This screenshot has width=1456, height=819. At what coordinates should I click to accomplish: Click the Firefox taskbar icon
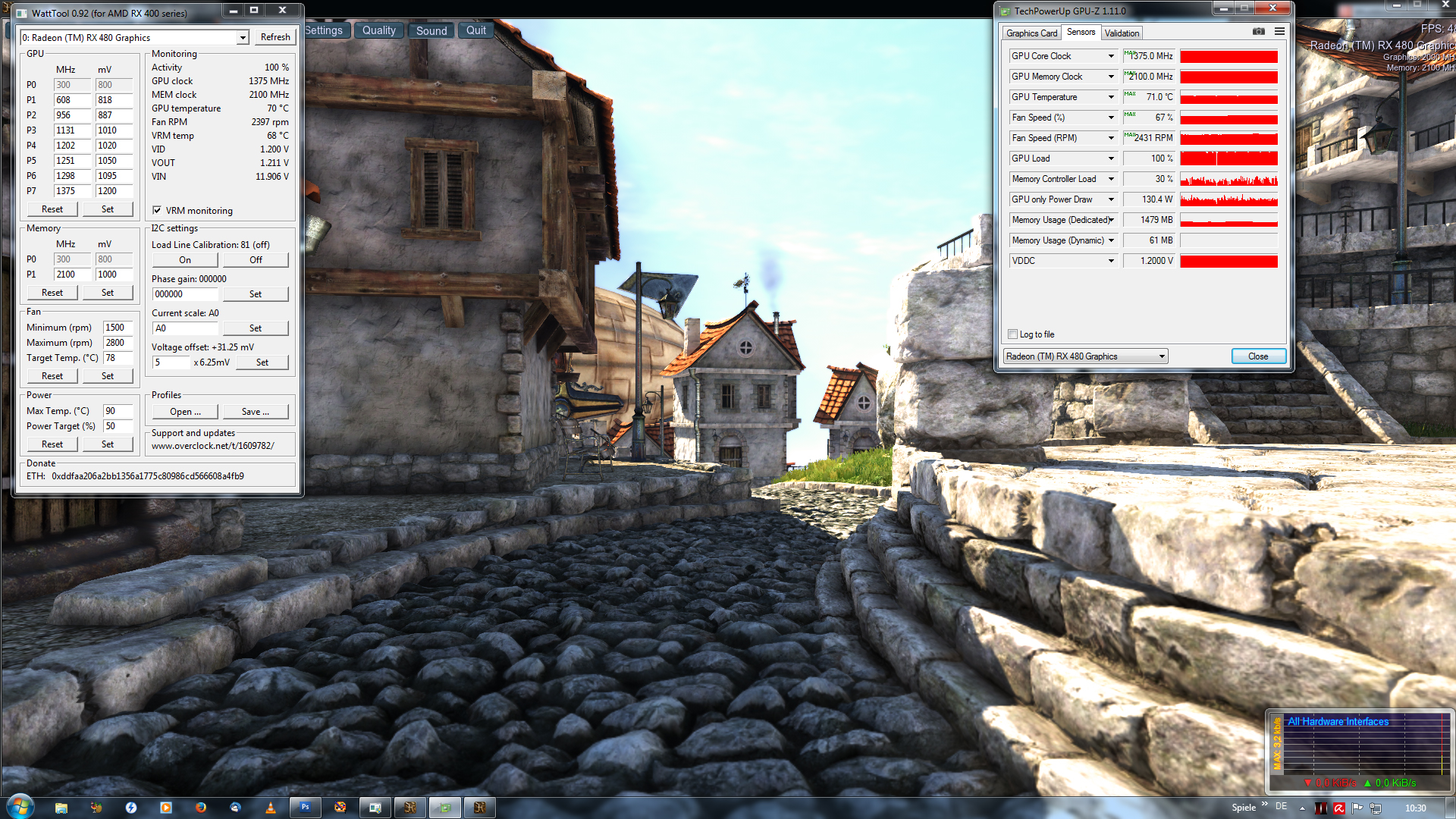200,808
